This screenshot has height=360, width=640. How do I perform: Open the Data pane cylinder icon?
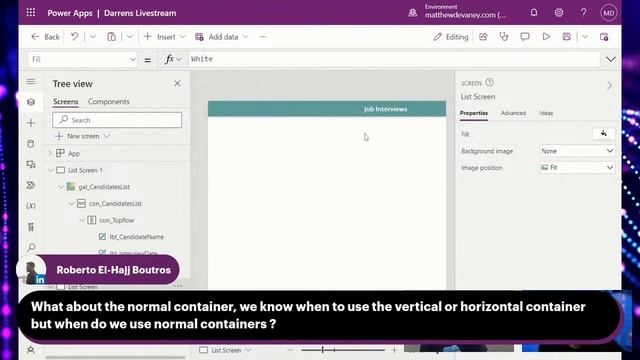point(31,144)
